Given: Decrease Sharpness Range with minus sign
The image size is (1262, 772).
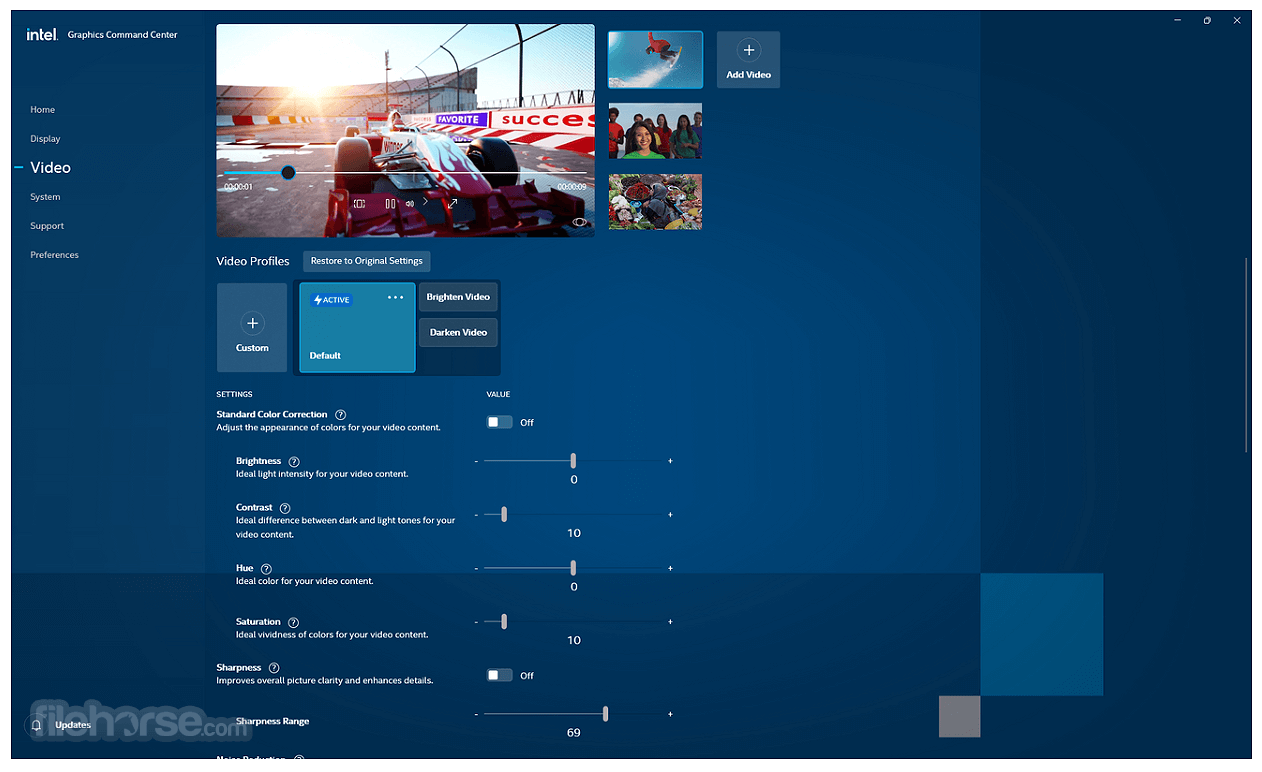Looking at the screenshot, I should click(x=476, y=715).
